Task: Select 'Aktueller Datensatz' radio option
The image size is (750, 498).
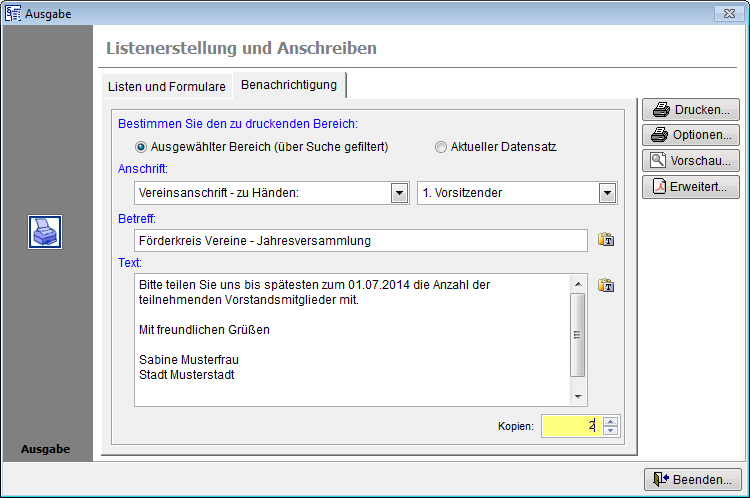Action: tap(441, 147)
